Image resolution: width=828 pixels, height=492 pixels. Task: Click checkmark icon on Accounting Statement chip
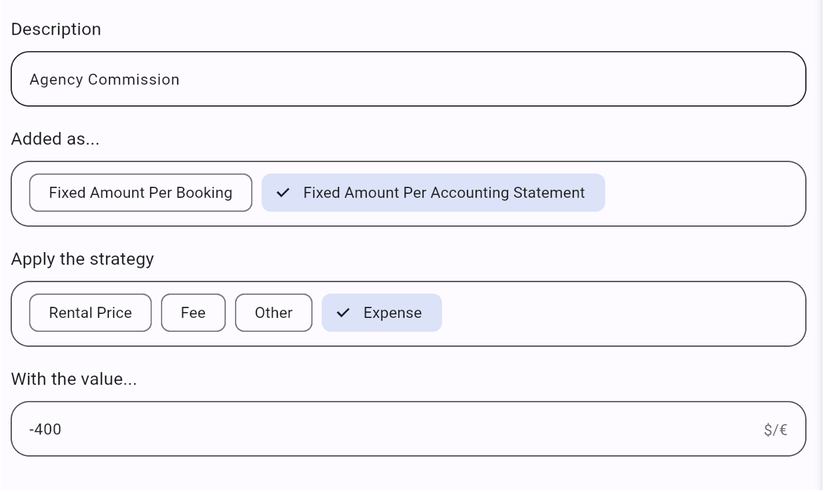283,193
